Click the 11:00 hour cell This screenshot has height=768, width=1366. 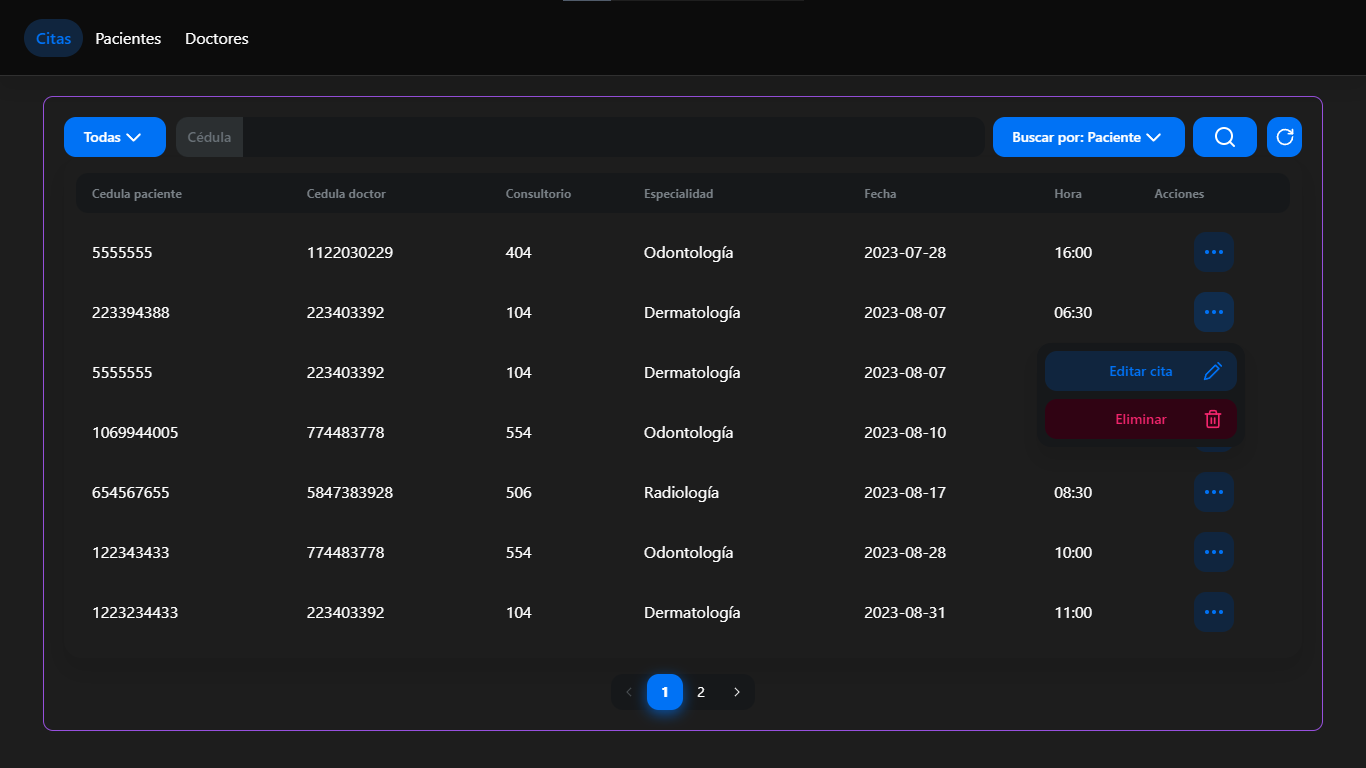[x=1073, y=612]
